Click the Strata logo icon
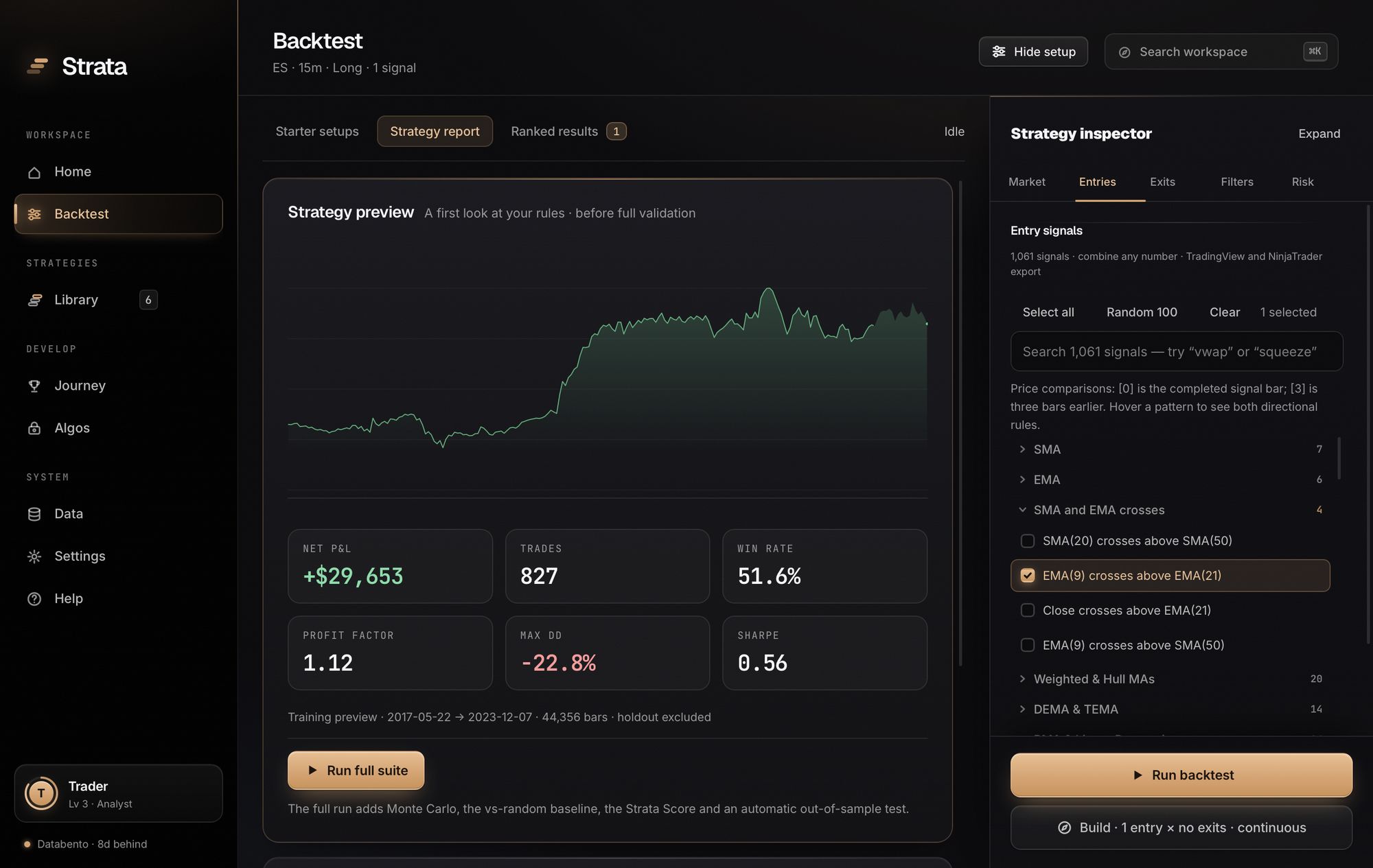The width and height of the screenshot is (1373, 868). (37, 66)
